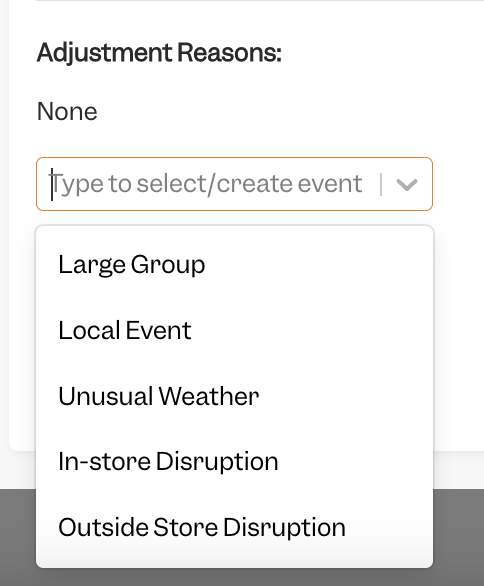Click the placeholder text in the event box

tap(207, 184)
